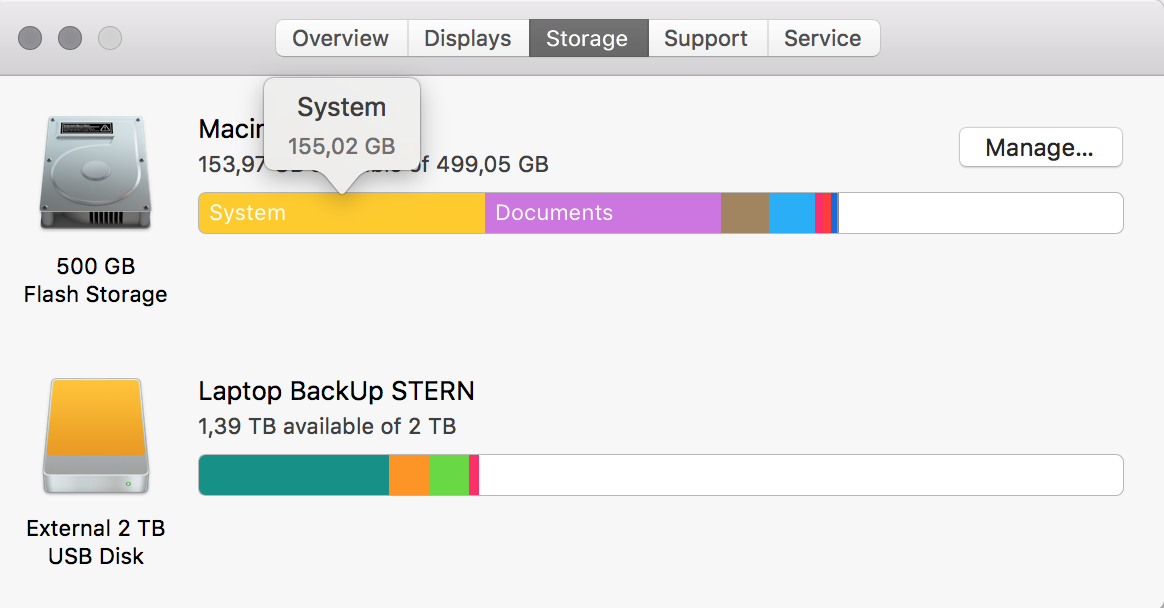The image size is (1164, 608).
Task: Click the orange segment of backup disk bar
Action: pyautogui.click(x=409, y=475)
